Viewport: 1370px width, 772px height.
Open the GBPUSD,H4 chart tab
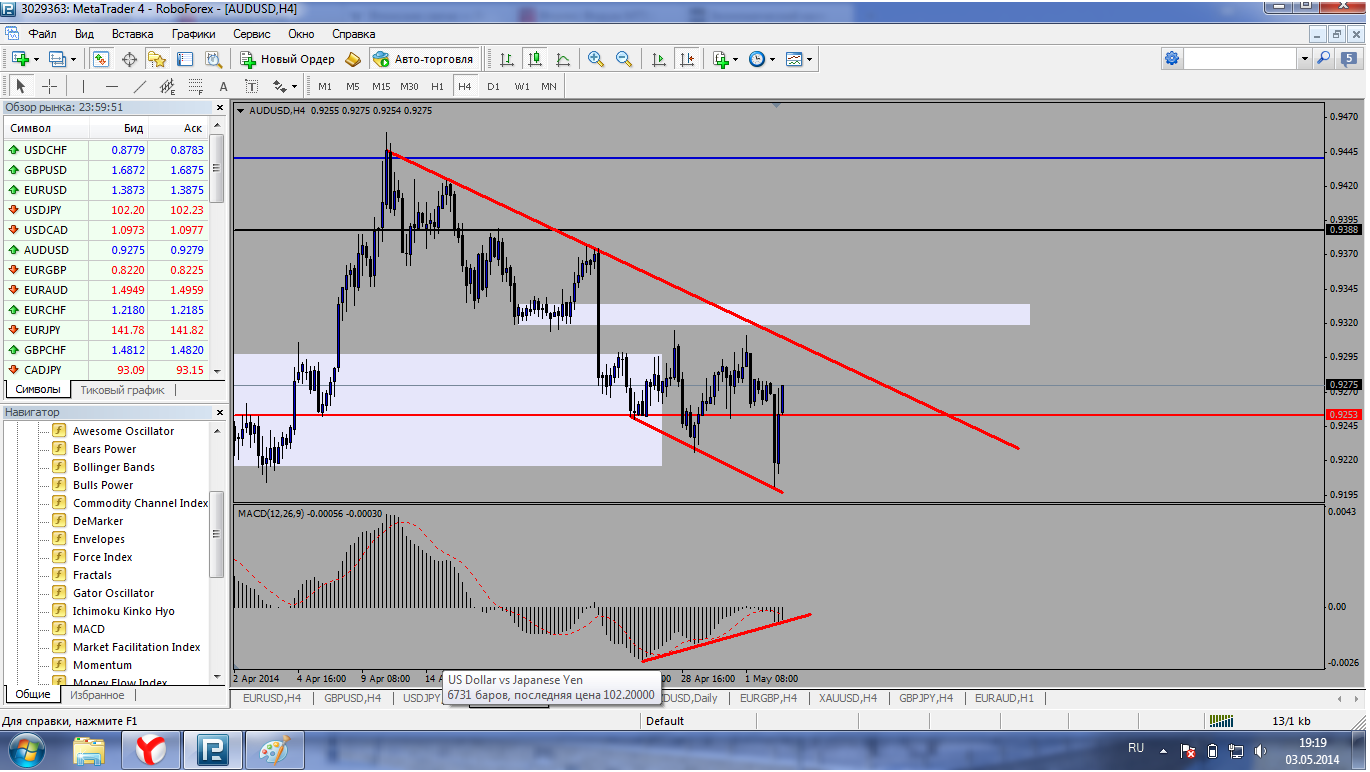[x=352, y=698]
